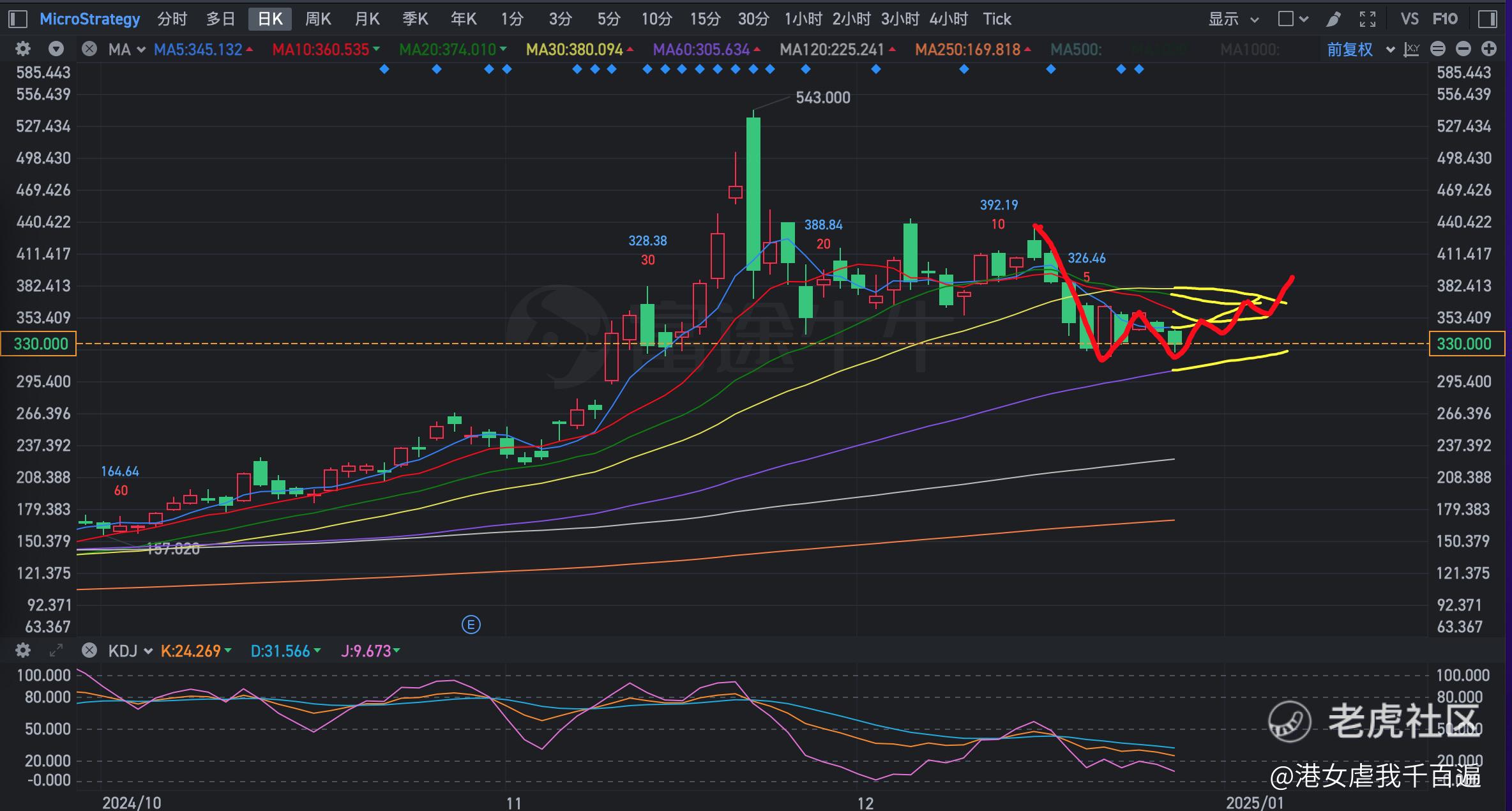Toggle the right sidebar panel icon

[1487, 19]
